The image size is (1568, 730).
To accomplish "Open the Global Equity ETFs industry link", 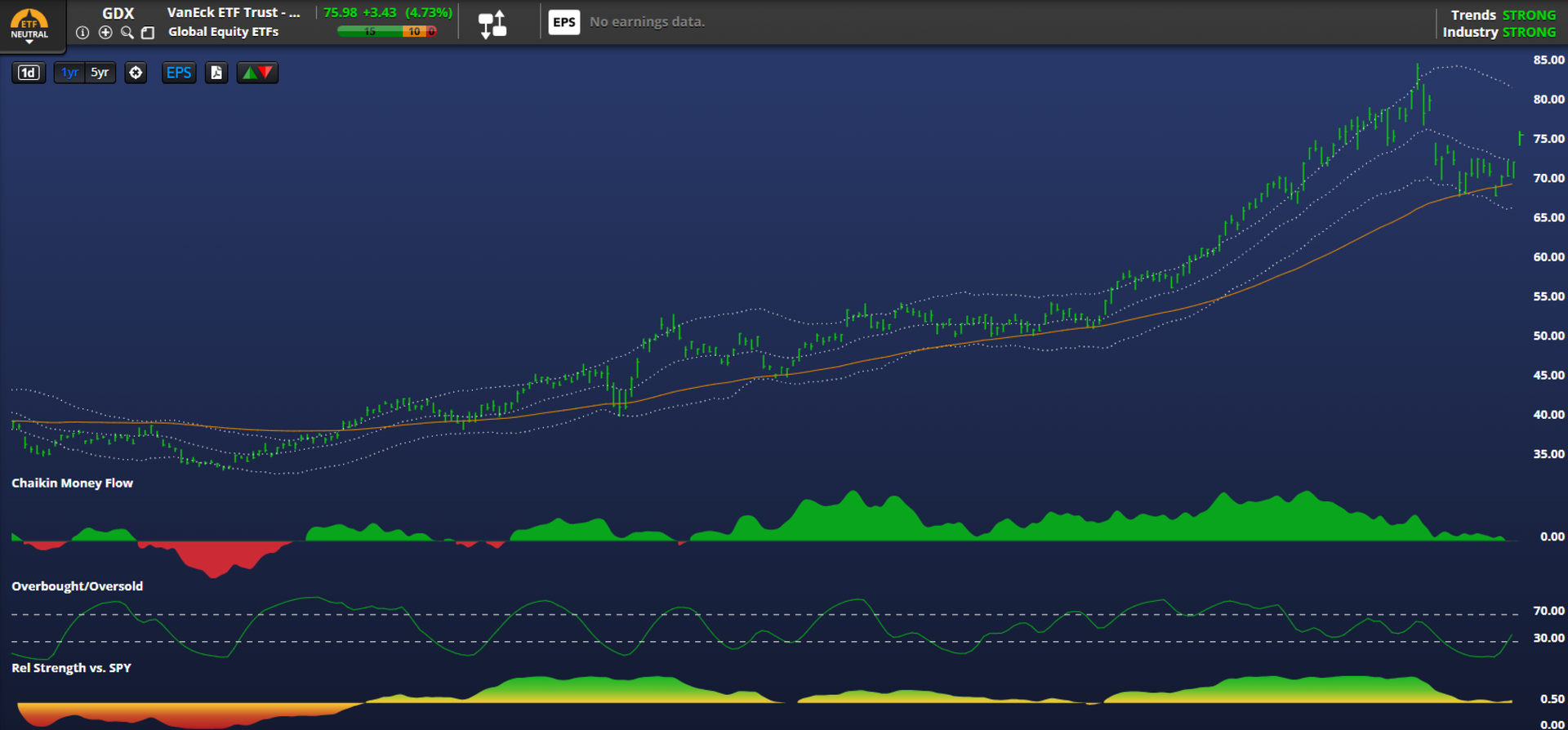I will click(223, 32).
